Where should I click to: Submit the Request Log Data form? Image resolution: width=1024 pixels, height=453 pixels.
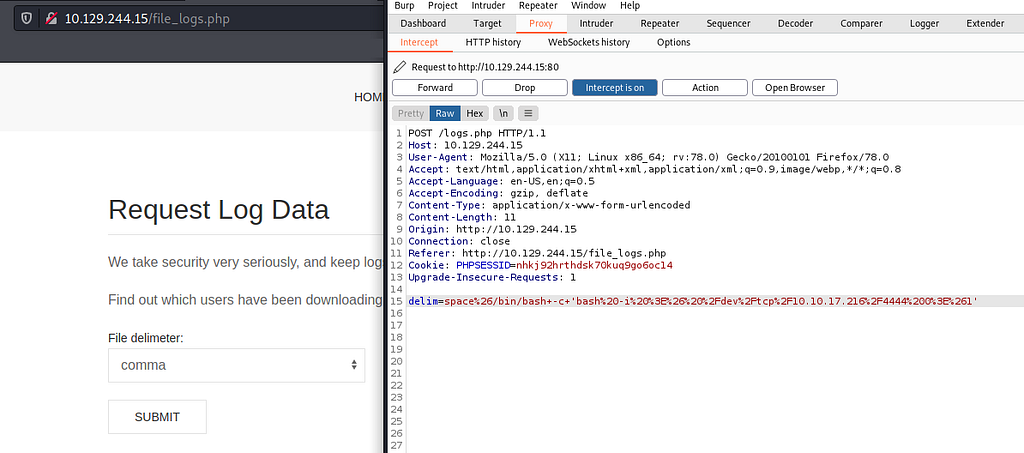click(x=157, y=417)
